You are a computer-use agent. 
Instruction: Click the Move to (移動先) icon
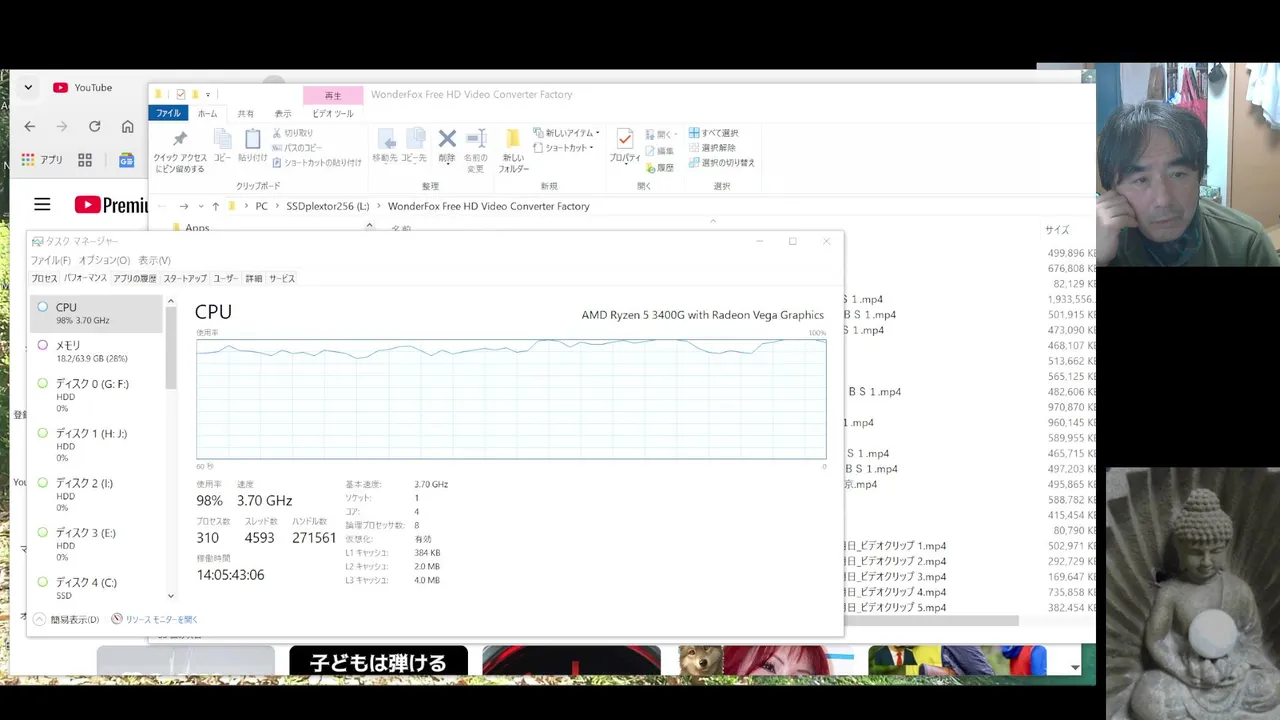(385, 140)
